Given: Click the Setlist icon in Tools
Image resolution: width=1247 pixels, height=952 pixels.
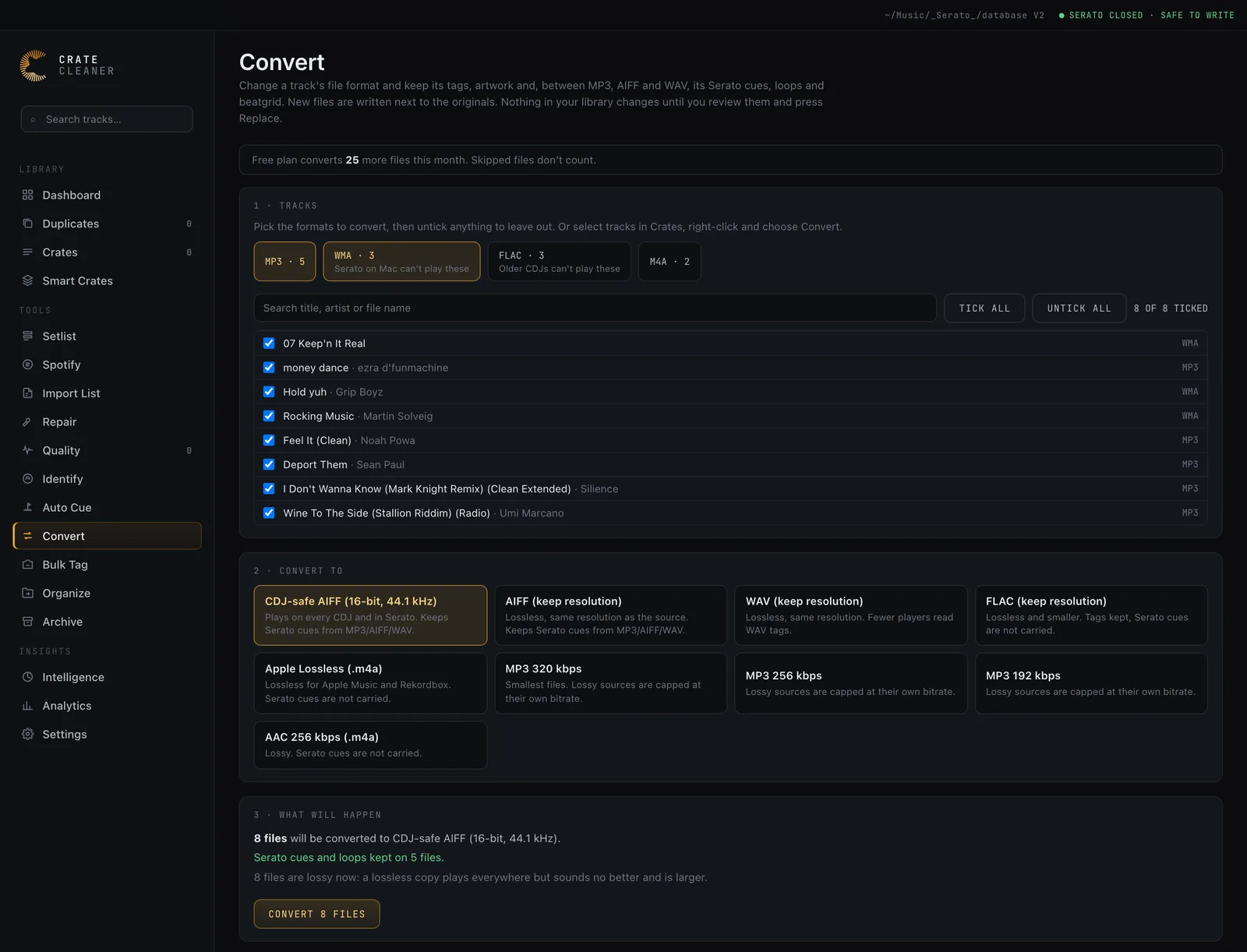Looking at the screenshot, I should pos(28,336).
